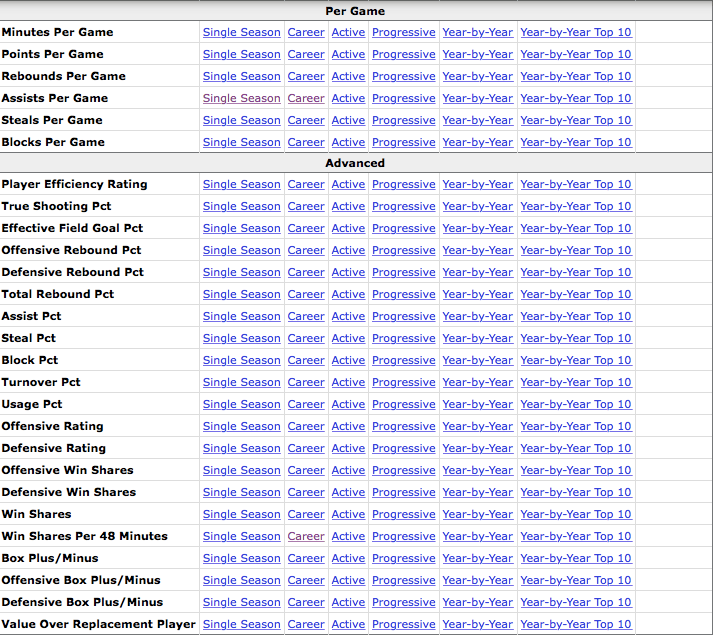Viewport: 713px width, 636px height.
Task: Open Career leaders for Win Shares Per 48 Minutes
Action: pos(306,536)
